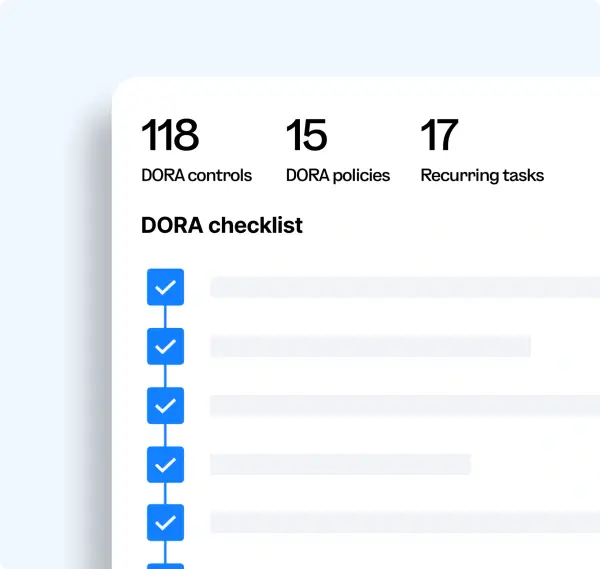Image resolution: width=600 pixels, height=569 pixels.
Task: Click the 15 policies count
Action: 308,135
